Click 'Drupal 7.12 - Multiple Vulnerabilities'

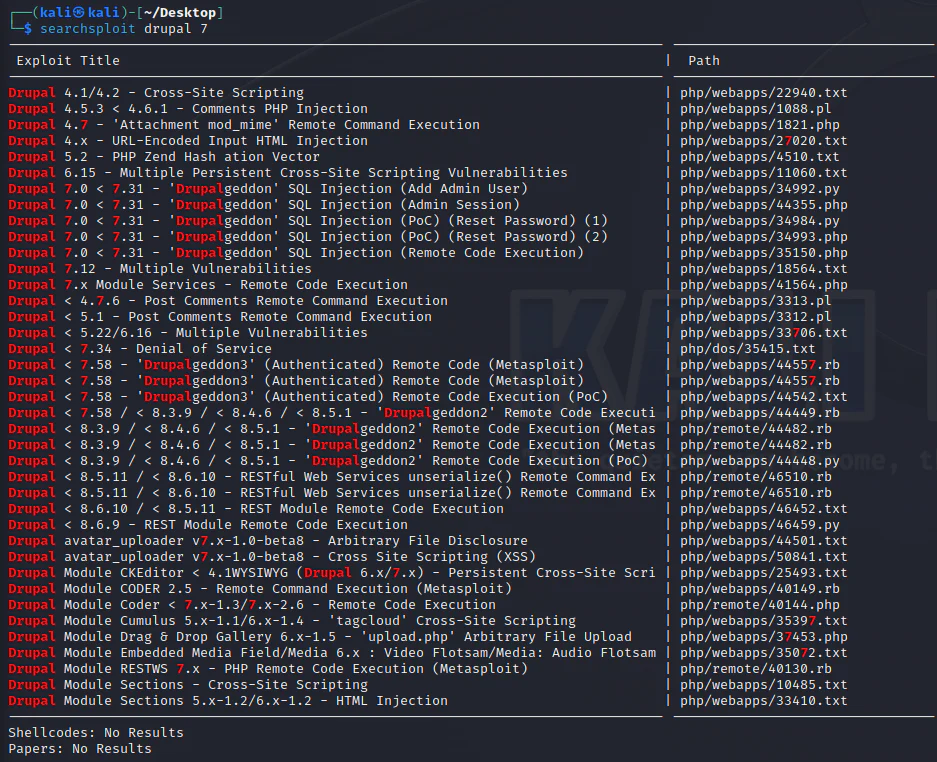pos(160,269)
